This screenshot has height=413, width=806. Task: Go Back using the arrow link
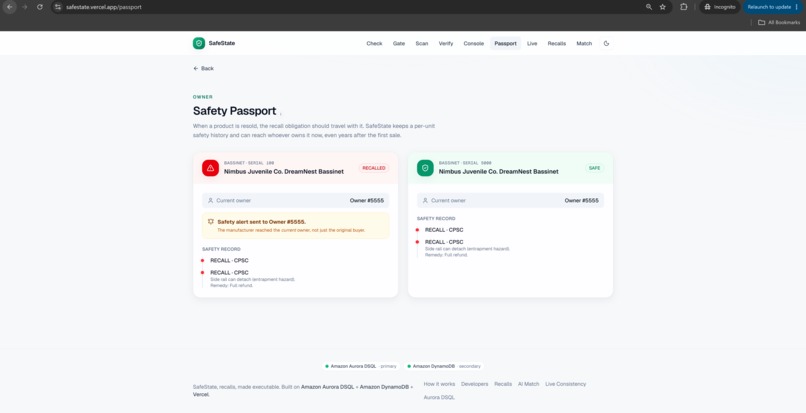click(x=204, y=68)
